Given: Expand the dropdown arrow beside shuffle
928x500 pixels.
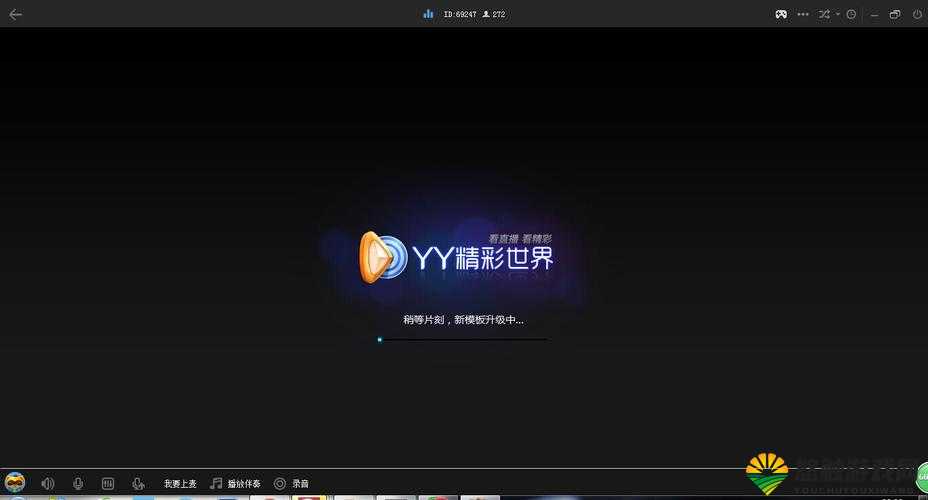Looking at the screenshot, I should point(837,14).
